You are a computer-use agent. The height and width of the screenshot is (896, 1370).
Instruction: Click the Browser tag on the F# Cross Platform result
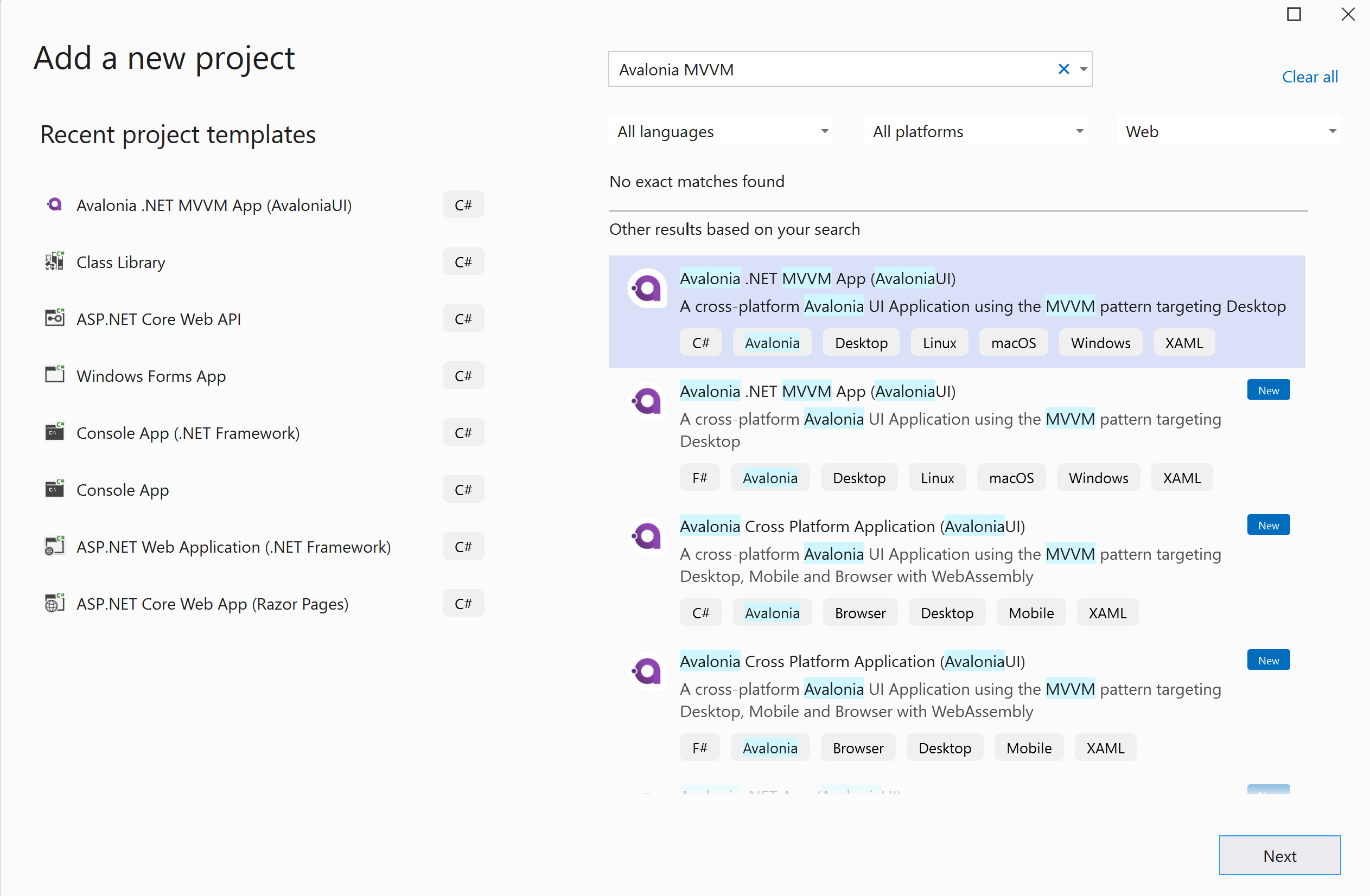tap(858, 748)
